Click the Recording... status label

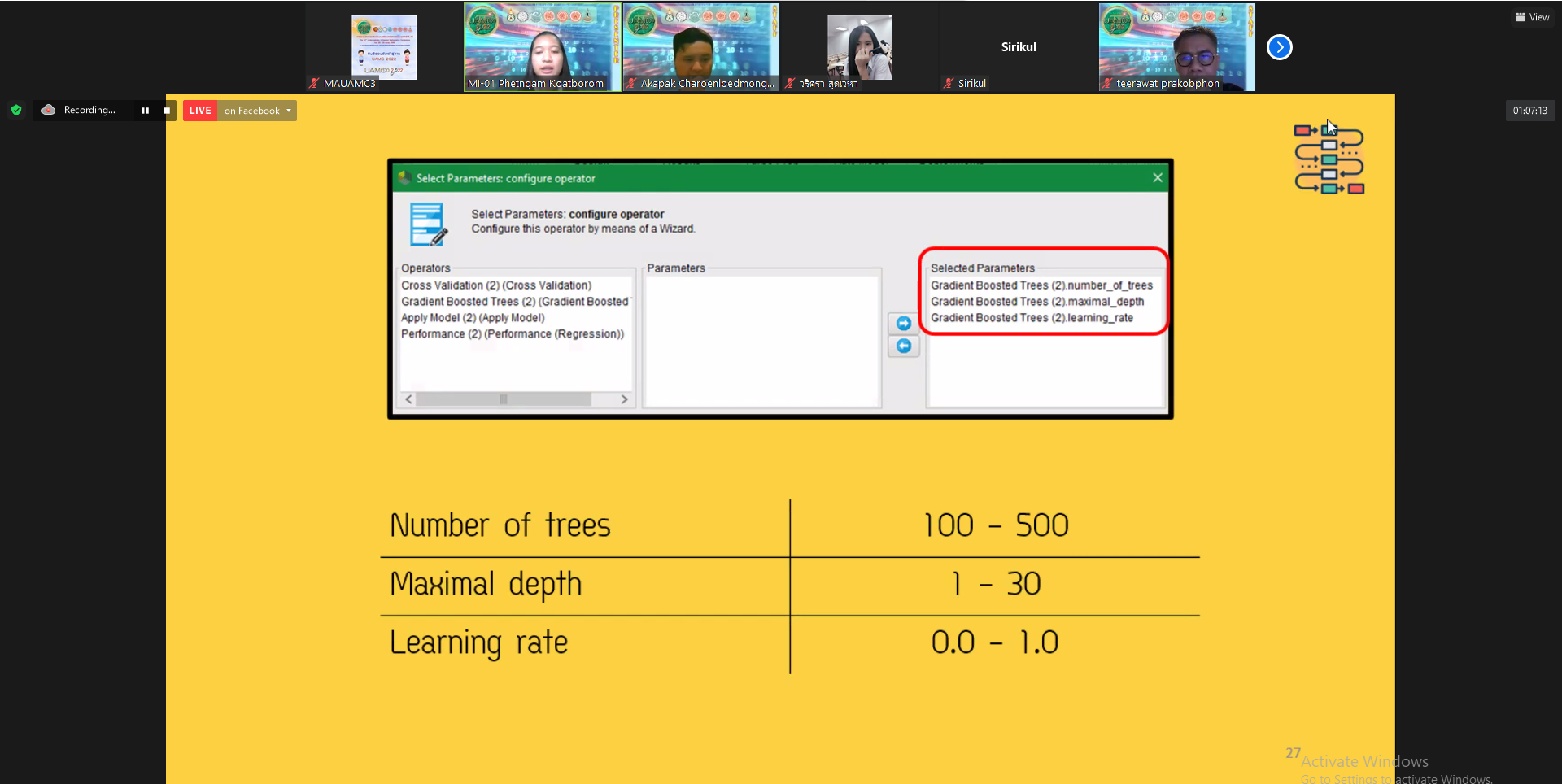[x=89, y=110]
